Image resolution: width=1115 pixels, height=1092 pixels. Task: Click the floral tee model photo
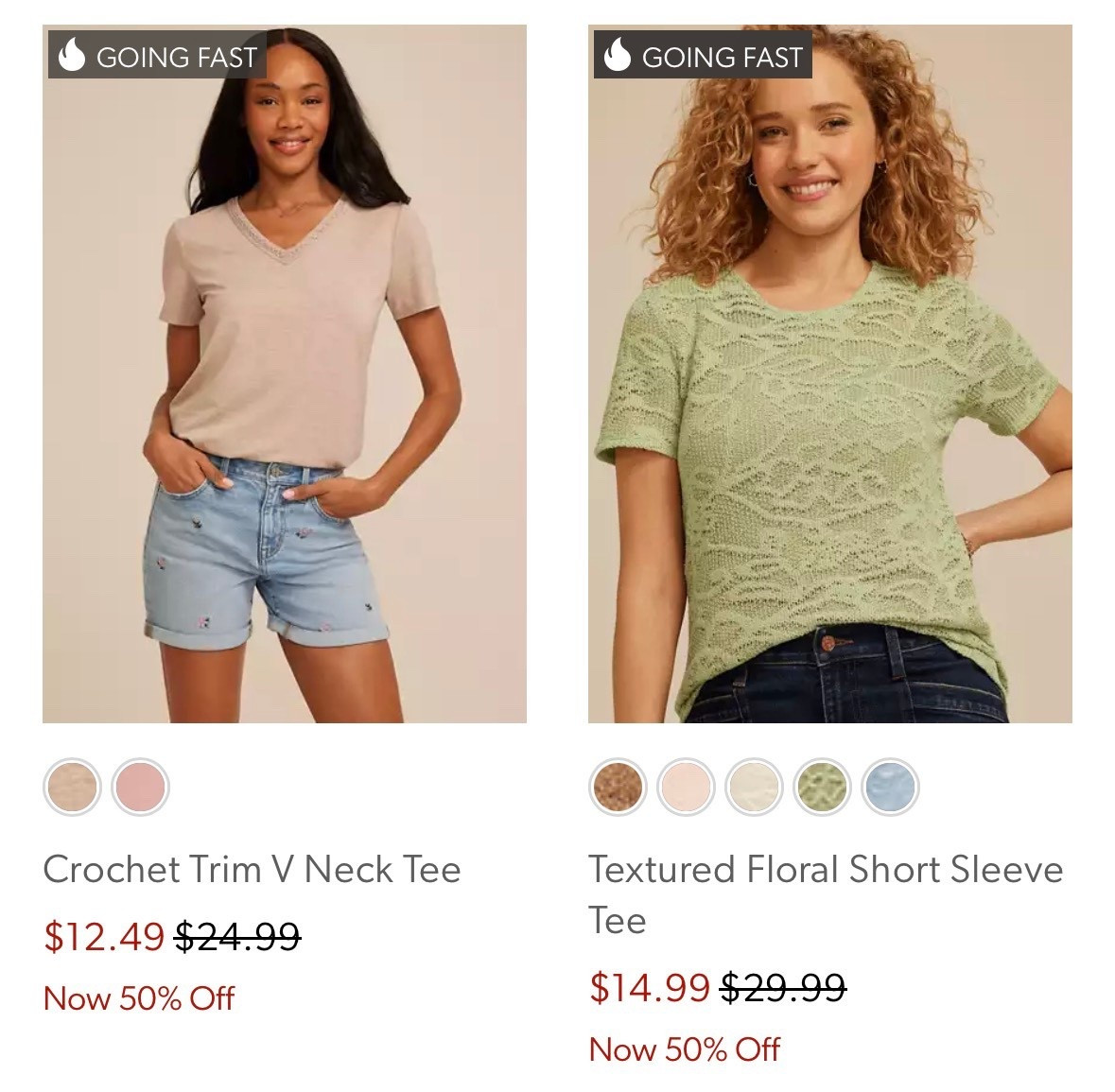click(832, 378)
